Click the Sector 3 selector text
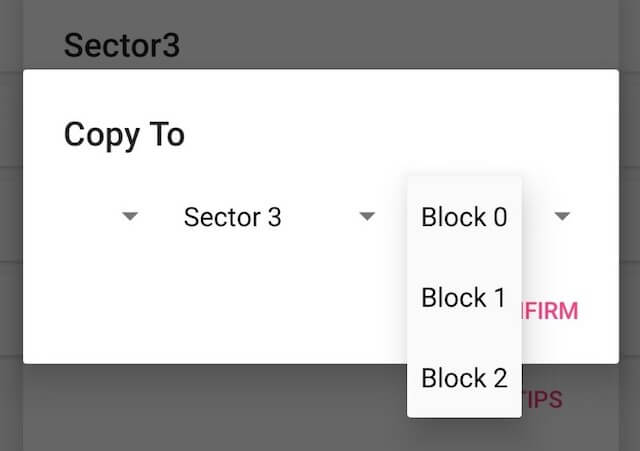The height and width of the screenshot is (451, 640). click(x=232, y=217)
